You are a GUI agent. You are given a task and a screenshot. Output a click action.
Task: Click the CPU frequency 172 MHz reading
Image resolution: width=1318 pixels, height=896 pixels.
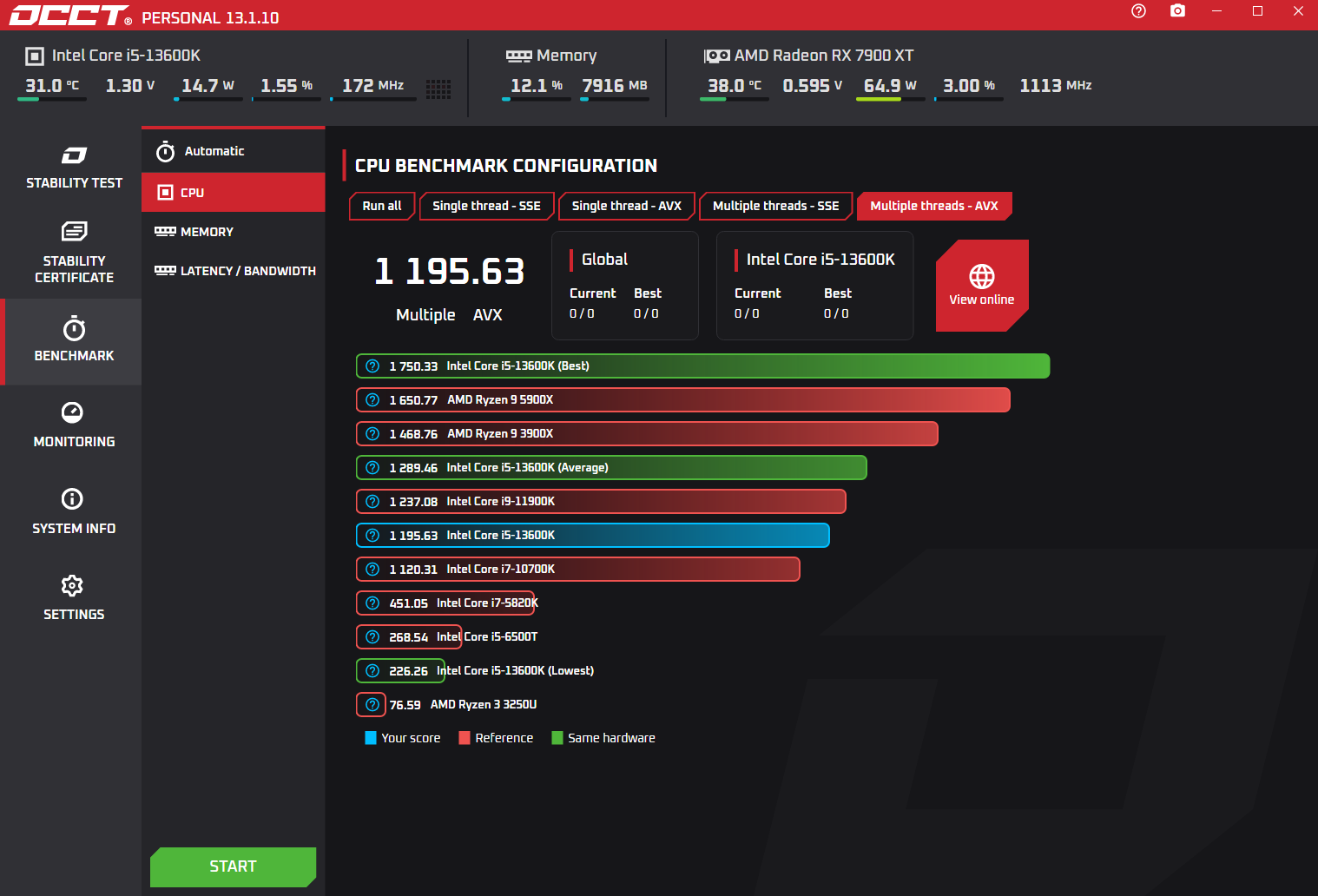click(373, 86)
